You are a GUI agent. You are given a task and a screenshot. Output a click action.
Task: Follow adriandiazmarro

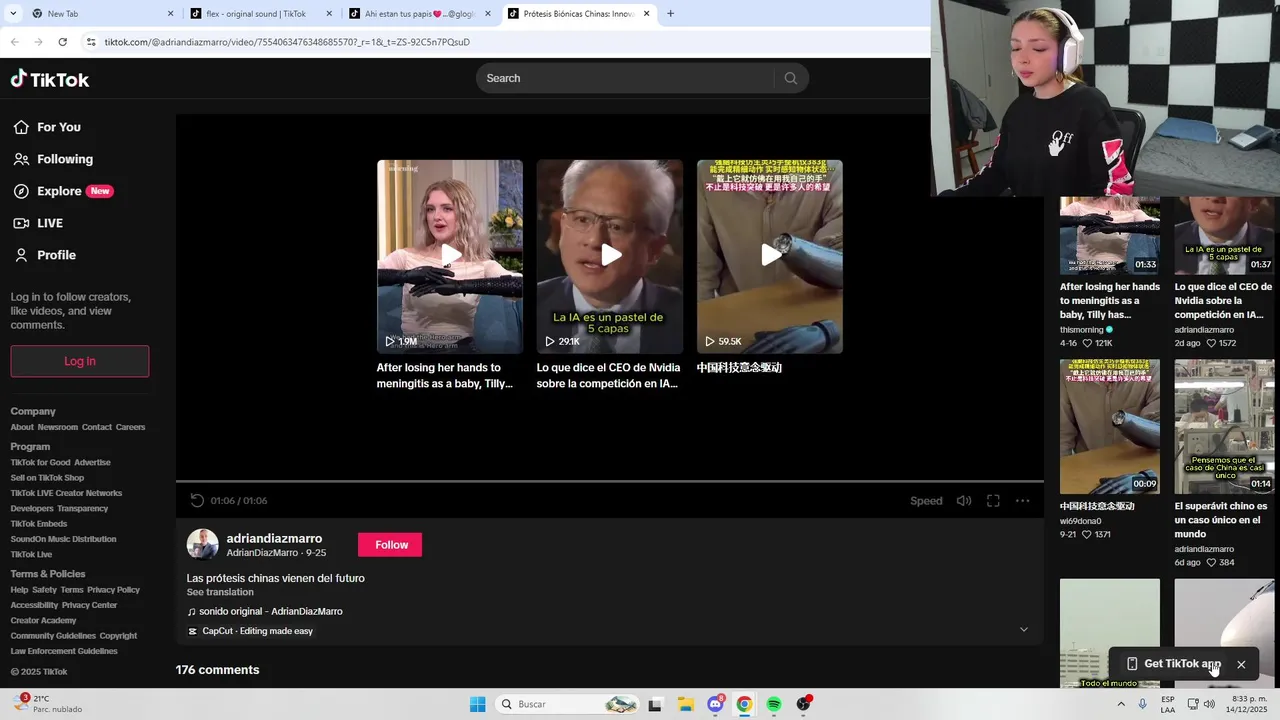[391, 545]
